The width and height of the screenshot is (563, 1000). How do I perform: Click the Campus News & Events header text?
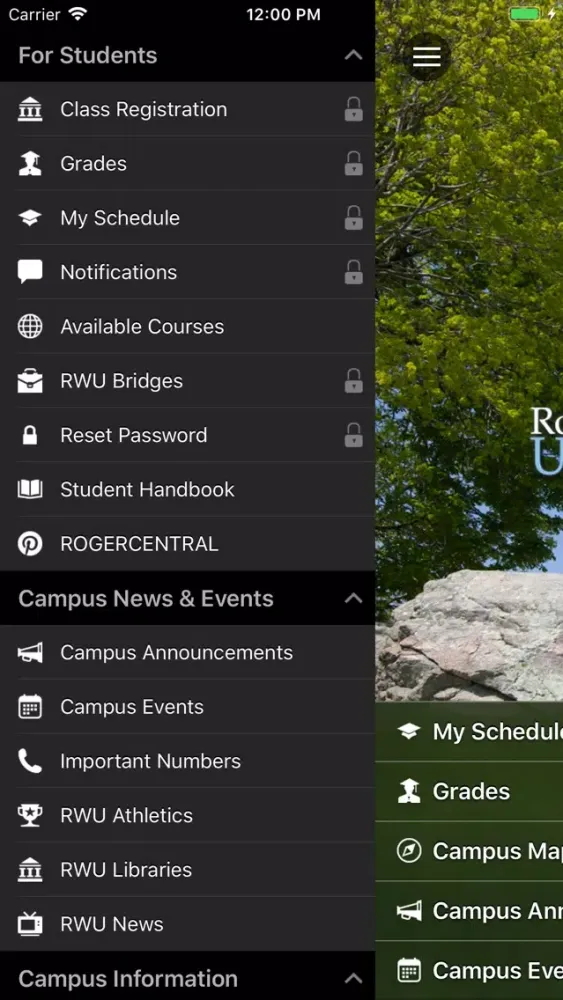point(146,598)
